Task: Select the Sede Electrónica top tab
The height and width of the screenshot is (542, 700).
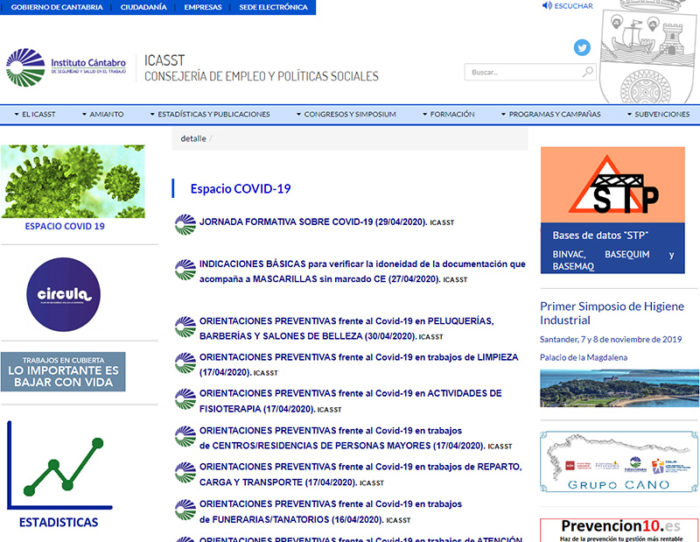Action: [x=273, y=7]
